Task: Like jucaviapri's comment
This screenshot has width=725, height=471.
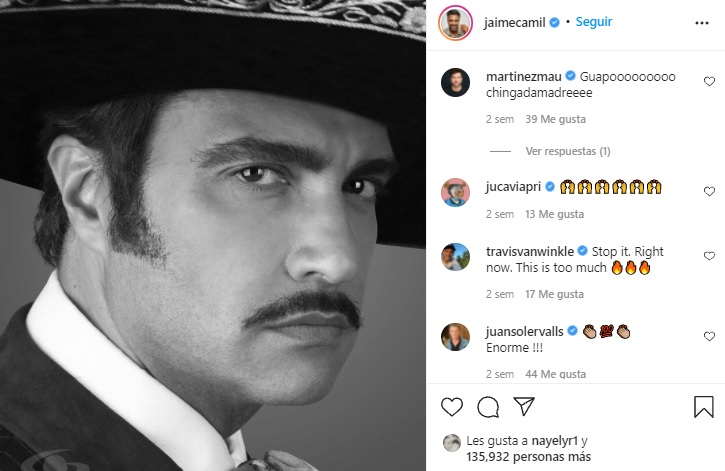Action: tap(709, 191)
